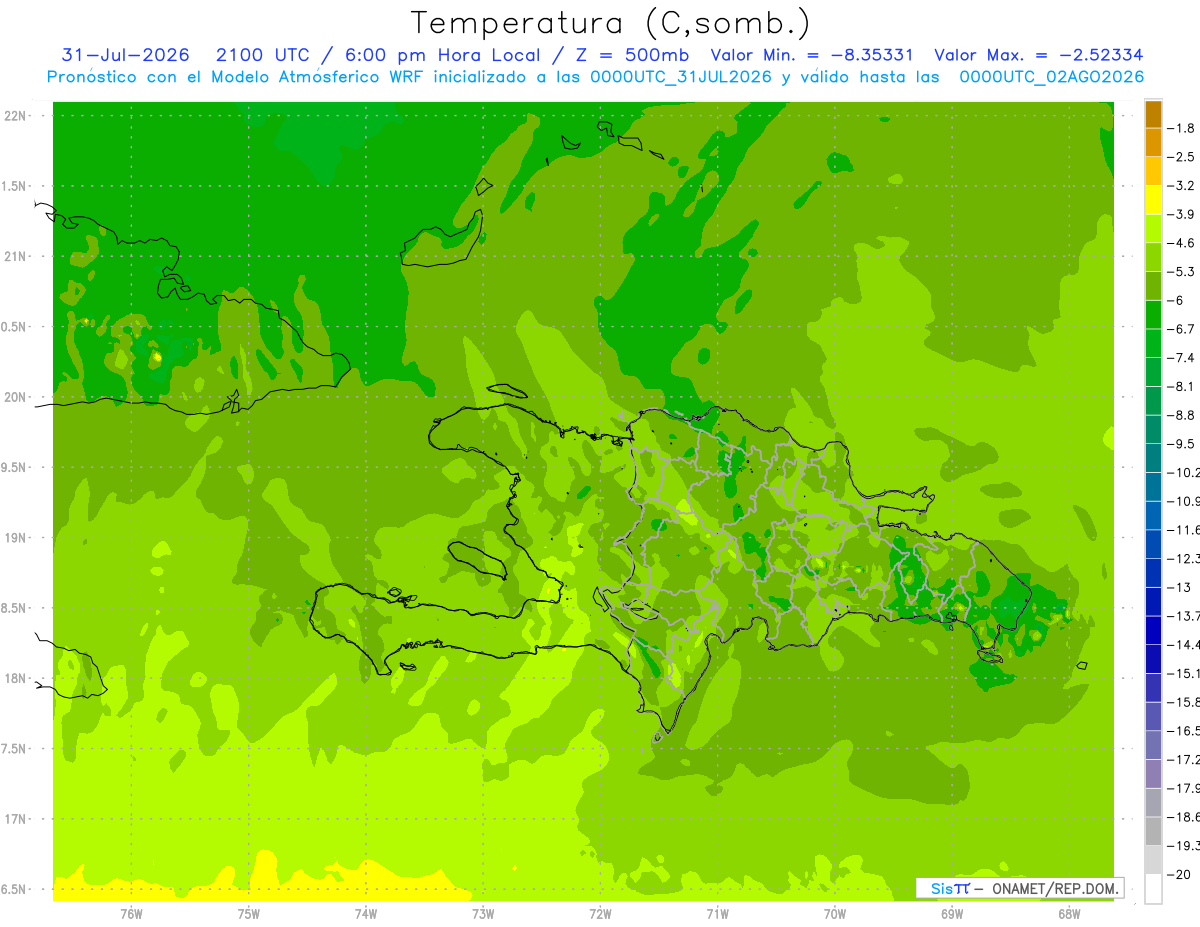1200x927 pixels.
Task: Click the '-9.5' colorbar legend value
Action: [x=1181, y=443]
